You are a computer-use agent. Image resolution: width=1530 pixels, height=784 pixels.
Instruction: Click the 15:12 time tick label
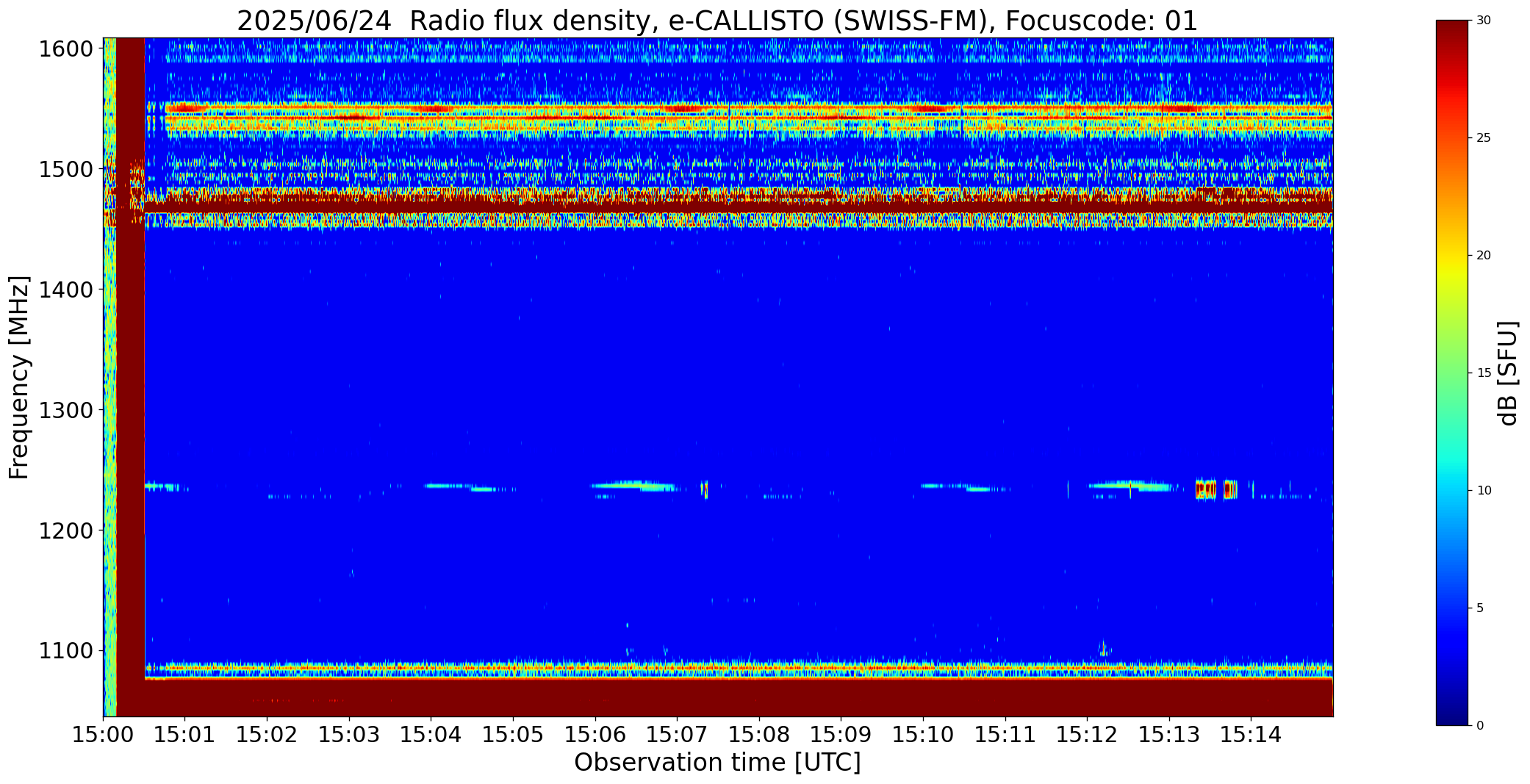coord(1087,734)
